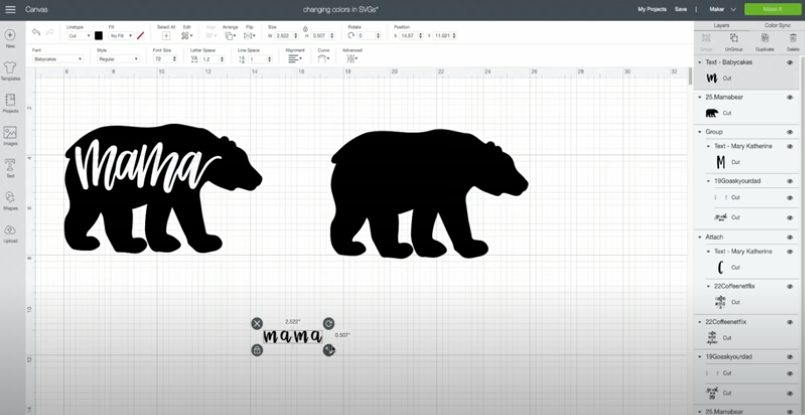Open the Style Regular dropdown

118,59
